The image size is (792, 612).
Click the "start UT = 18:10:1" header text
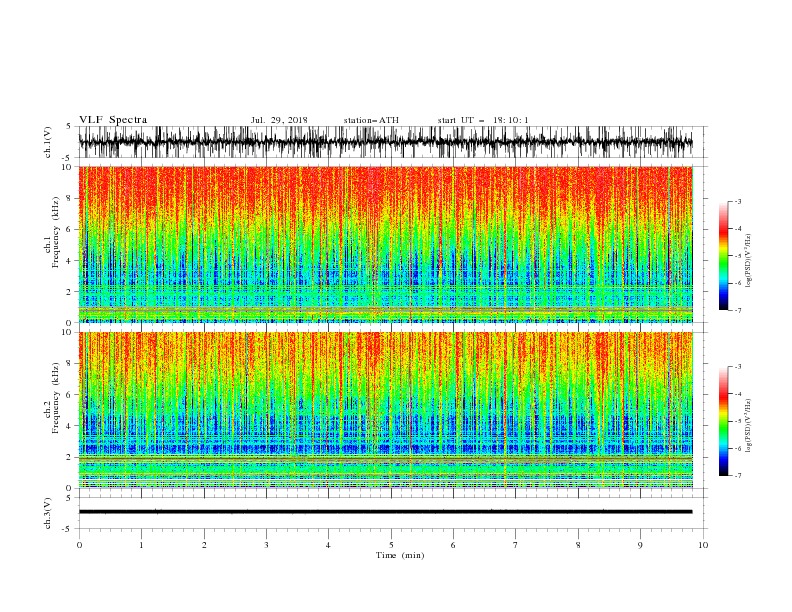[x=483, y=120]
